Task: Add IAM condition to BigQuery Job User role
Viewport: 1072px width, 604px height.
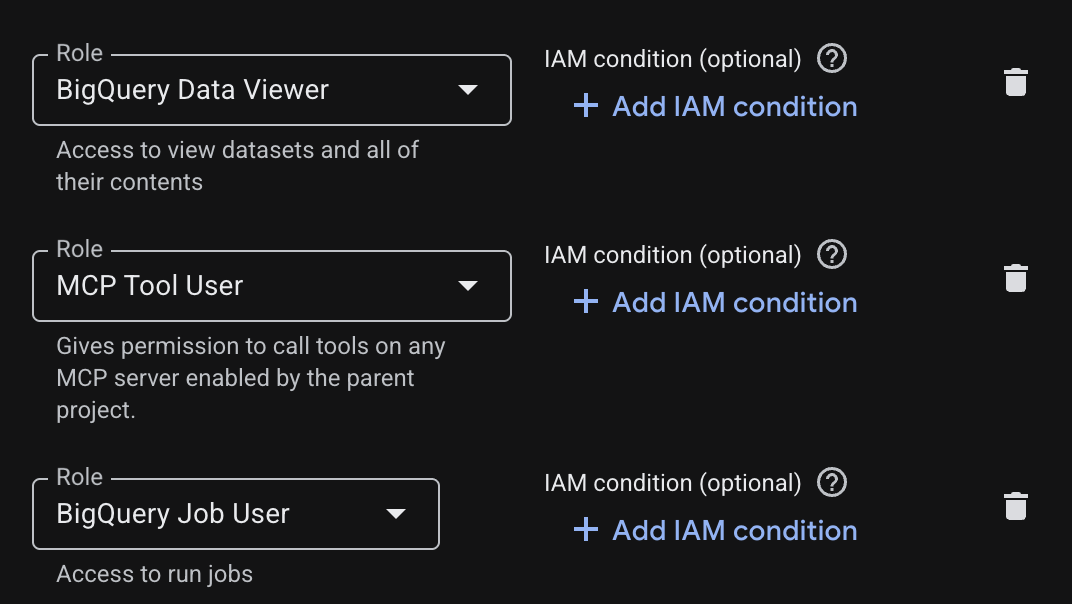Action: tap(715, 530)
